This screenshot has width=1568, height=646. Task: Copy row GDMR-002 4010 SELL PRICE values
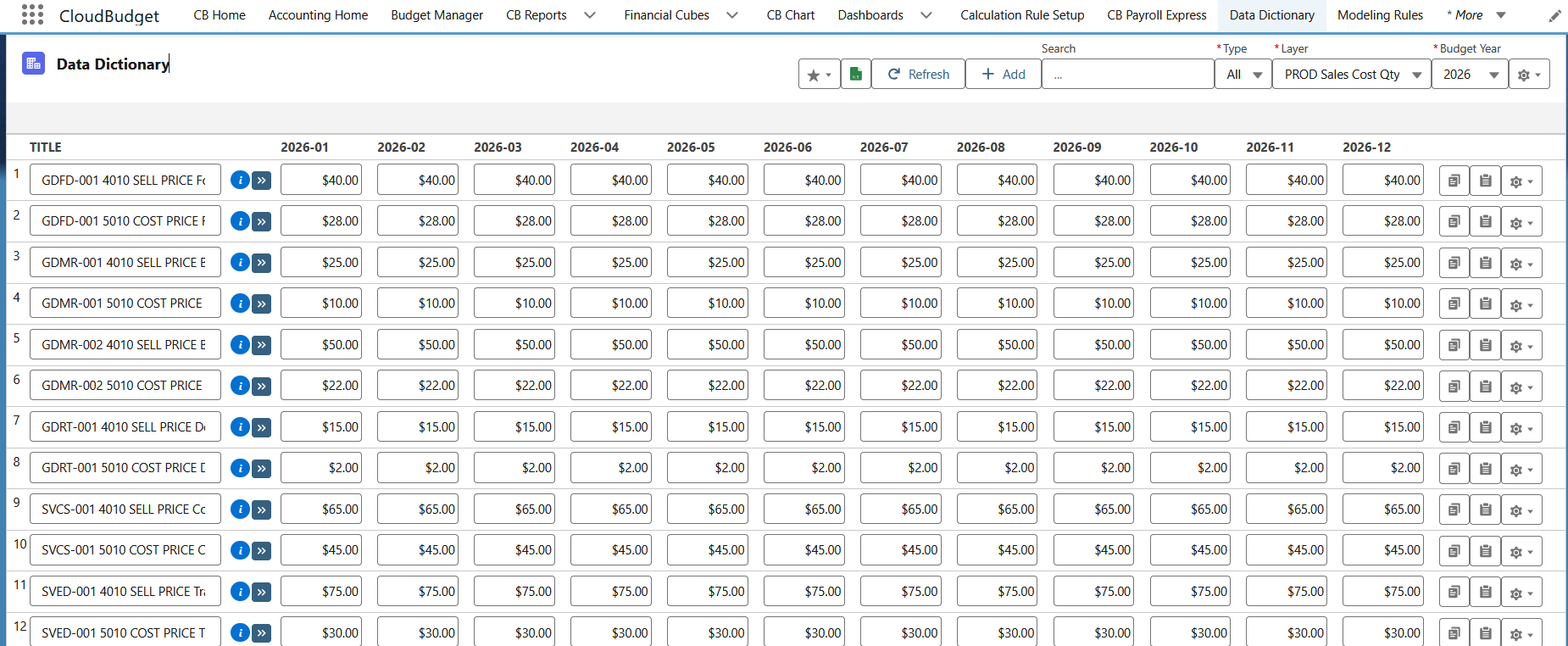pos(1454,345)
